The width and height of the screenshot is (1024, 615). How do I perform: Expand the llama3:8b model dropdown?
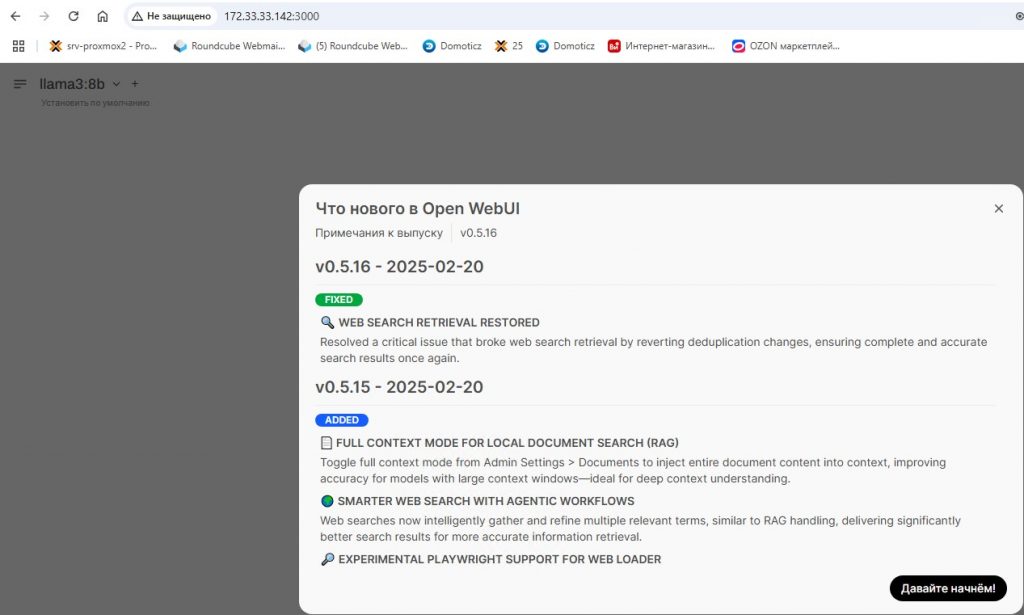click(x=116, y=84)
